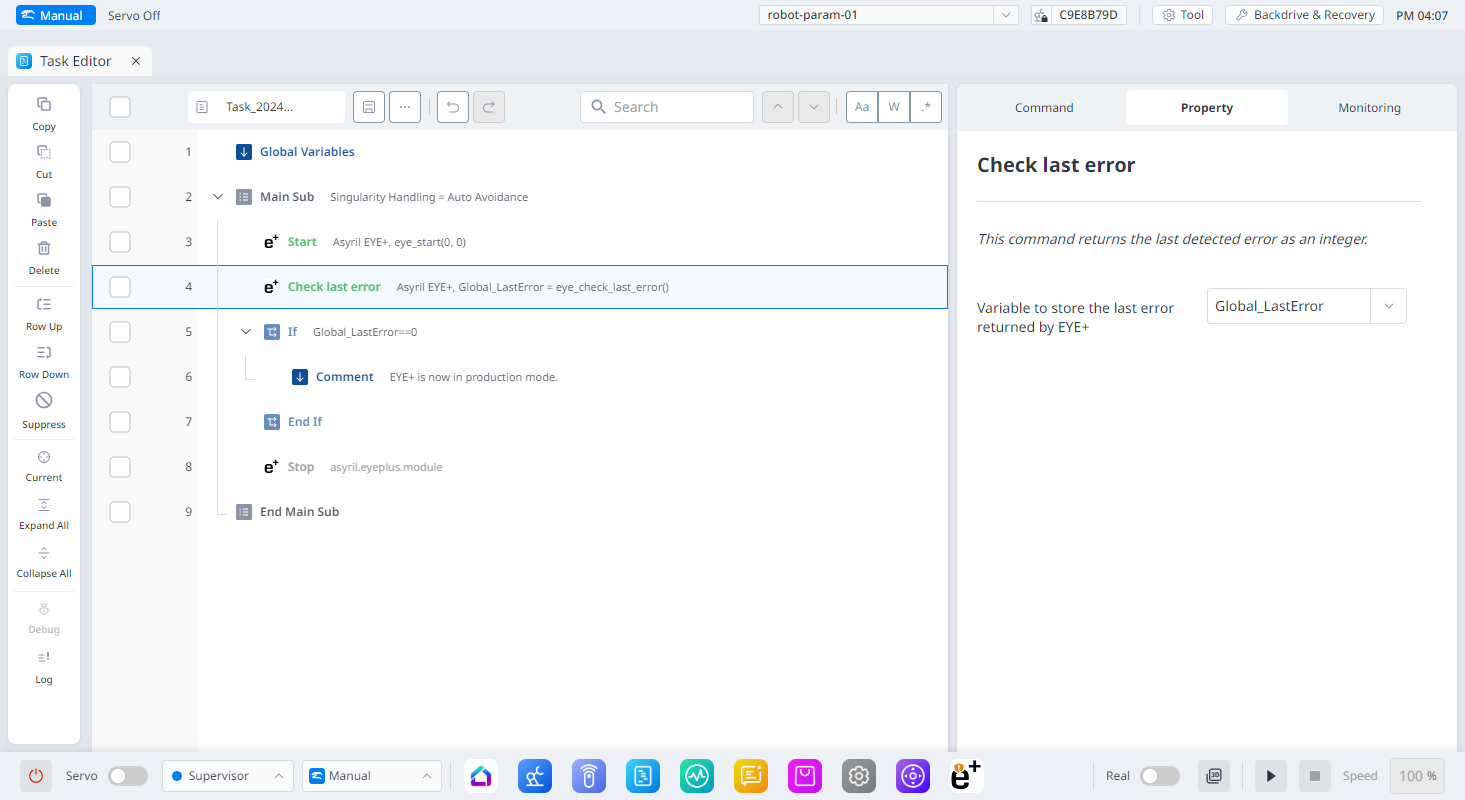Move the command with Row Down

(44, 352)
